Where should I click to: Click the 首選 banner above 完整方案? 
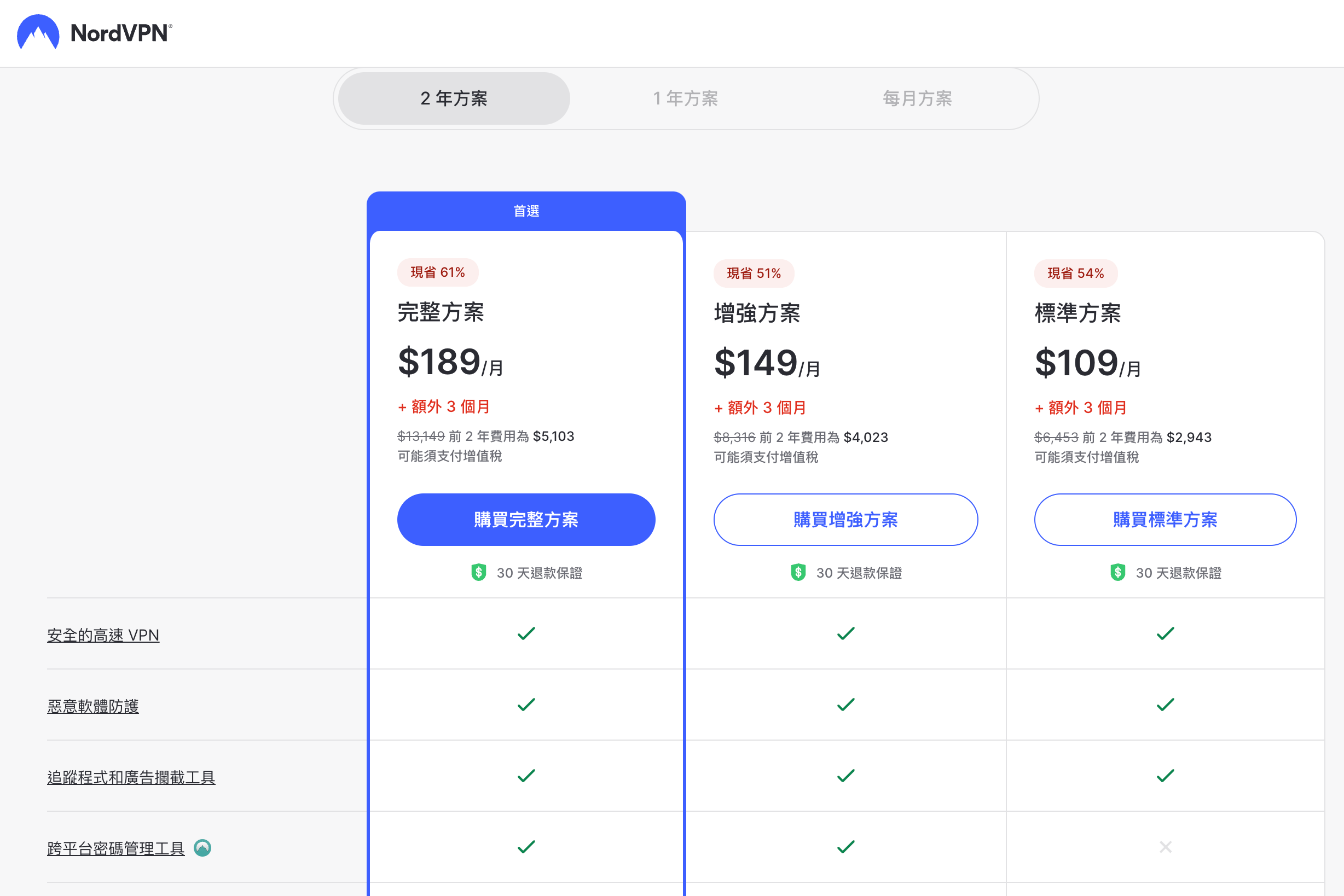(526, 212)
